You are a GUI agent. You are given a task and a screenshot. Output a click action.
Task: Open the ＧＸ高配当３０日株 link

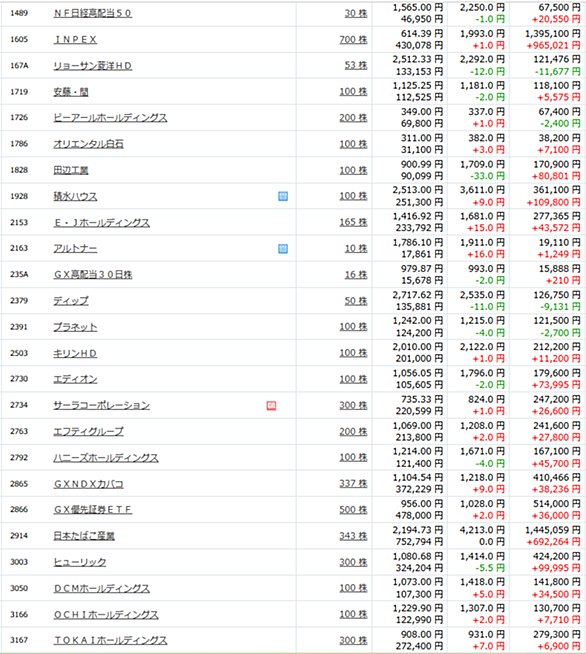click(x=93, y=274)
